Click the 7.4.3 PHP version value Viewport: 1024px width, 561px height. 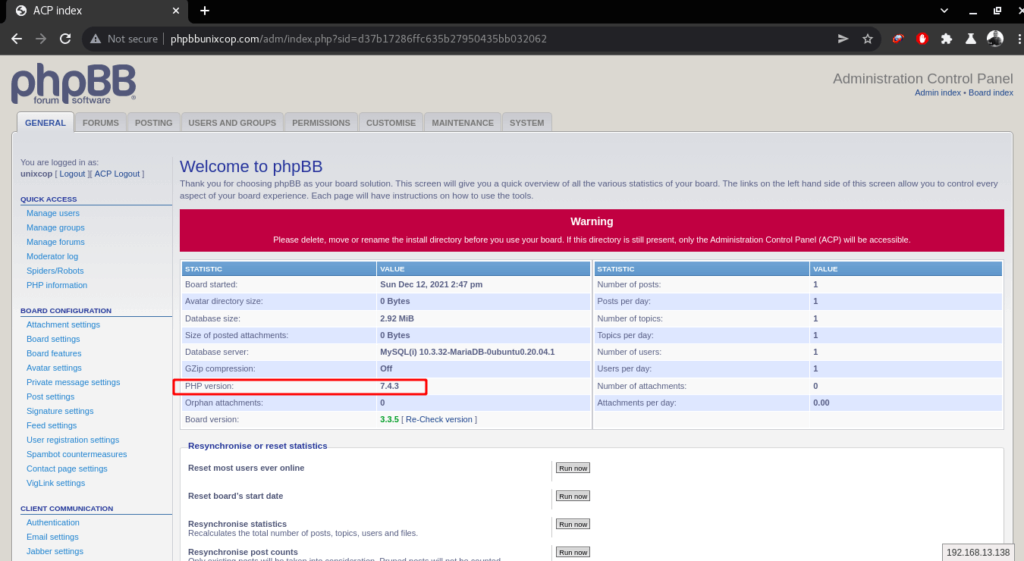(389, 386)
